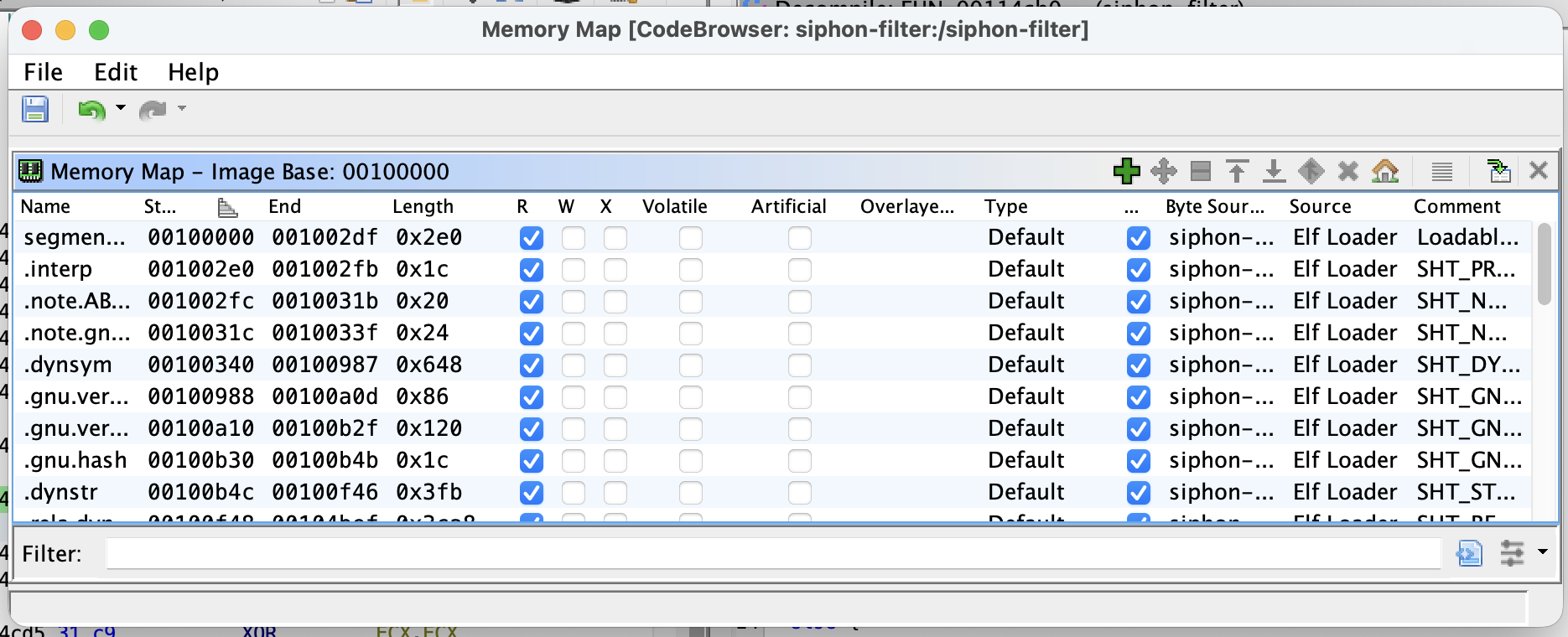The image size is (1568, 637).
Task: Click Byte Sour... column header
Action: tap(1215, 207)
